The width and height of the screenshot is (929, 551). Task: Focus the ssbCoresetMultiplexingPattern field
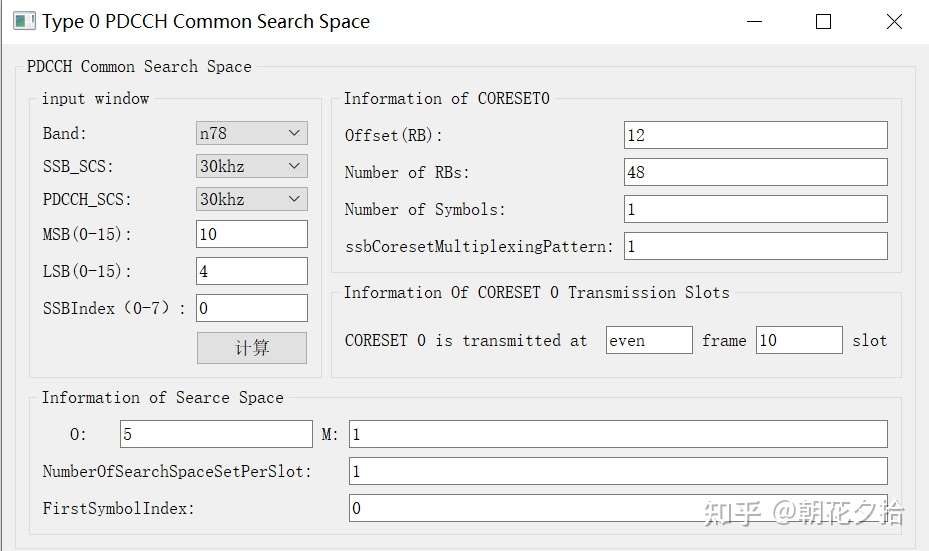[755, 246]
